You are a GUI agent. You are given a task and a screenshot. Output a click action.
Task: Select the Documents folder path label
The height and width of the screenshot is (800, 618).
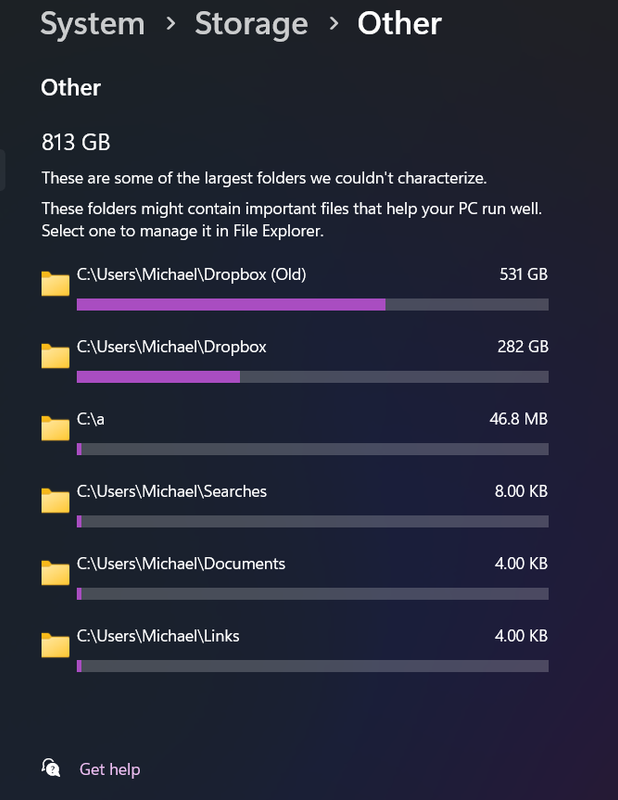(x=181, y=563)
